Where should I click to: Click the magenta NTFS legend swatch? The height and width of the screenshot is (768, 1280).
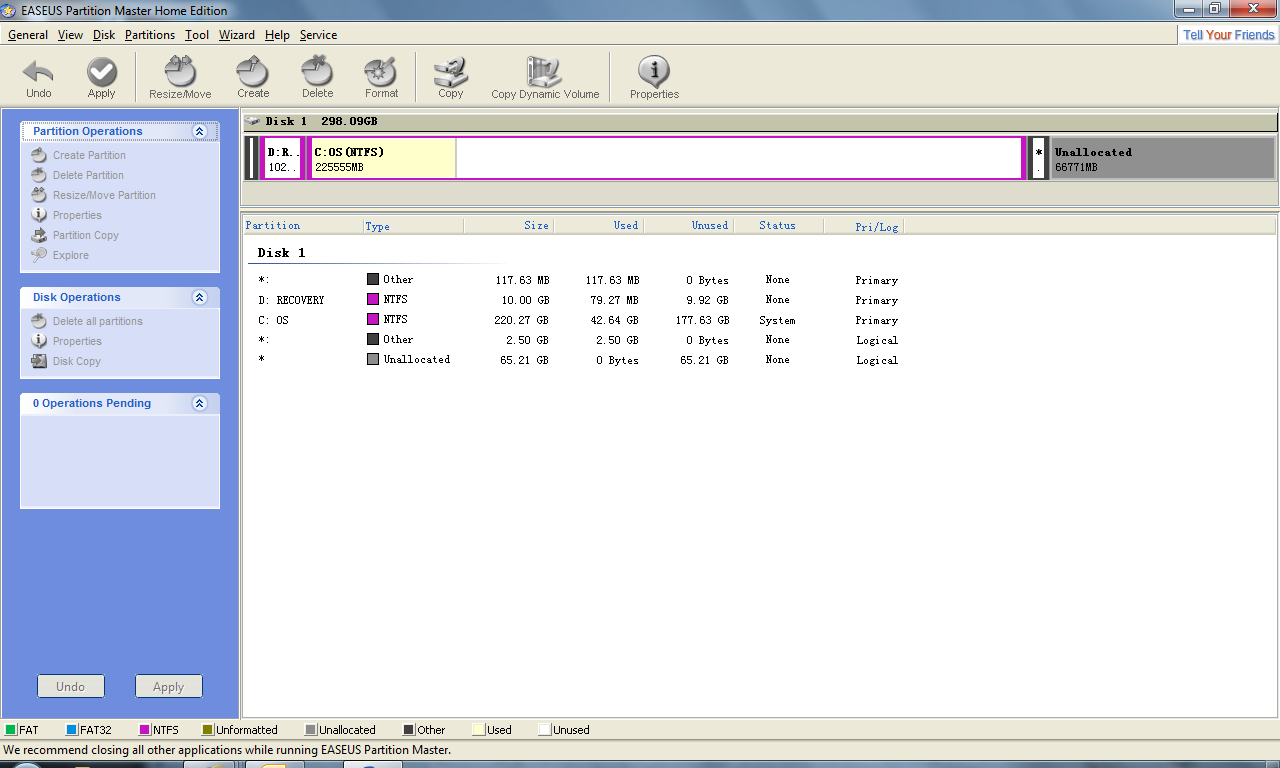[x=145, y=730]
